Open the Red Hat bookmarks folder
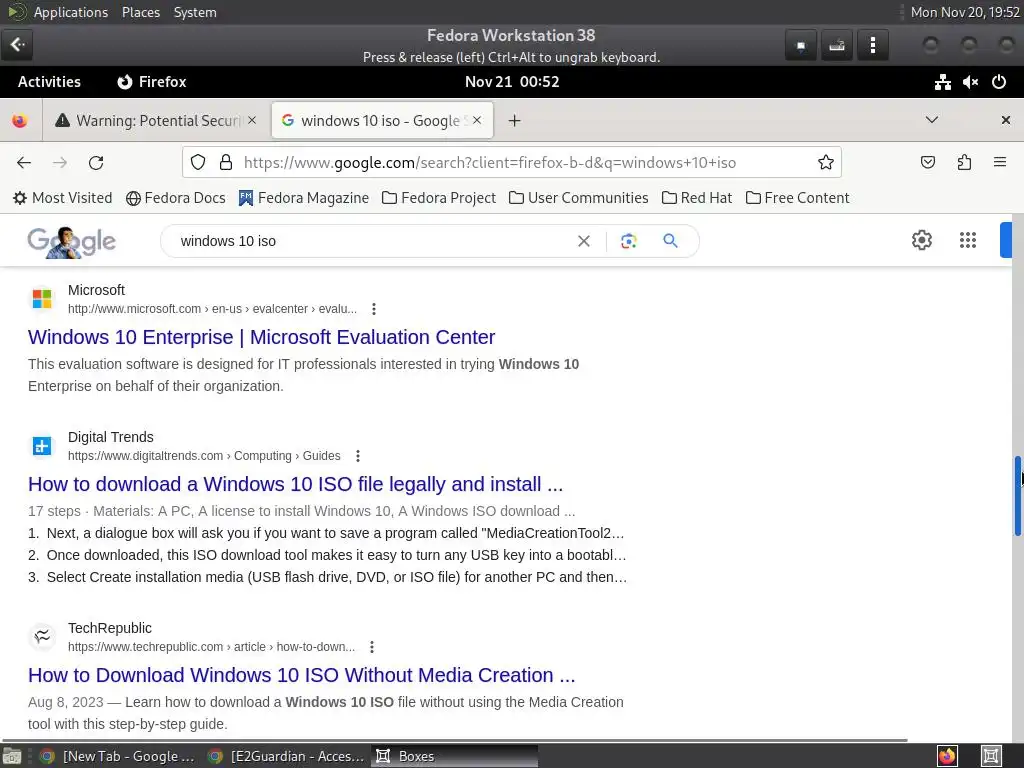 pyautogui.click(x=697, y=198)
